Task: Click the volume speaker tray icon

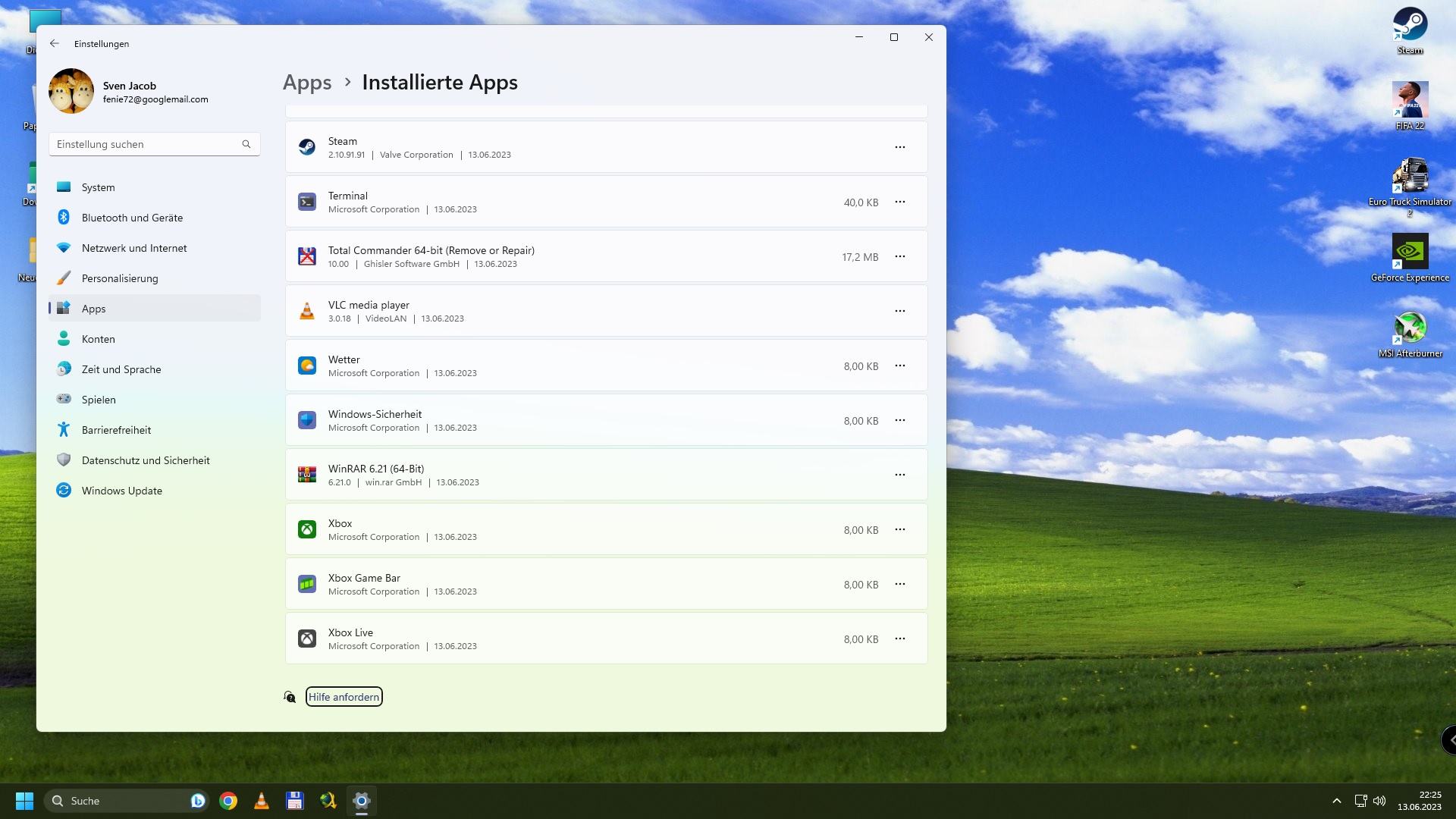Action: click(x=1379, y=801)
